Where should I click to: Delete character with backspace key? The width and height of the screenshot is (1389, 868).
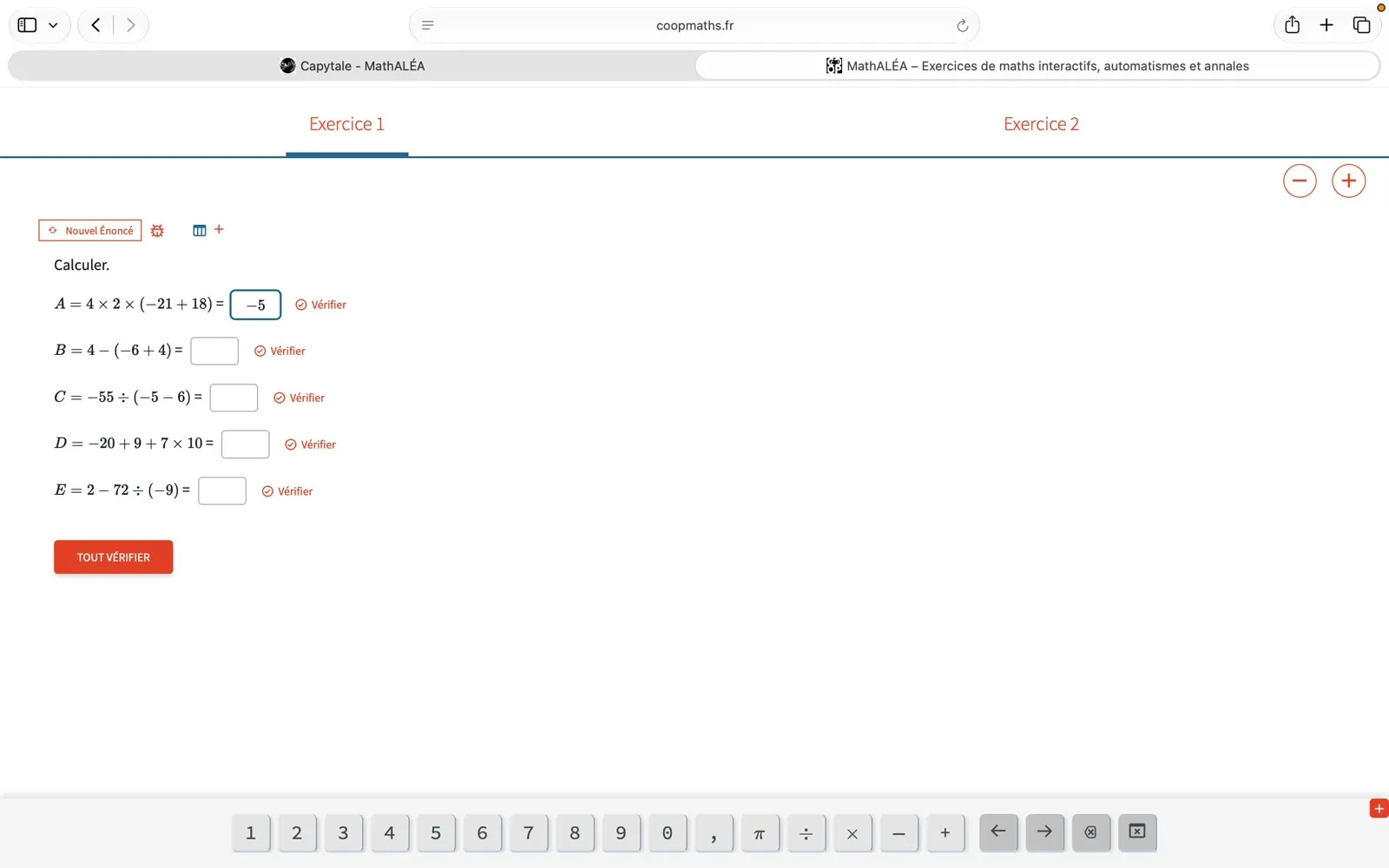pos(1091,832)
